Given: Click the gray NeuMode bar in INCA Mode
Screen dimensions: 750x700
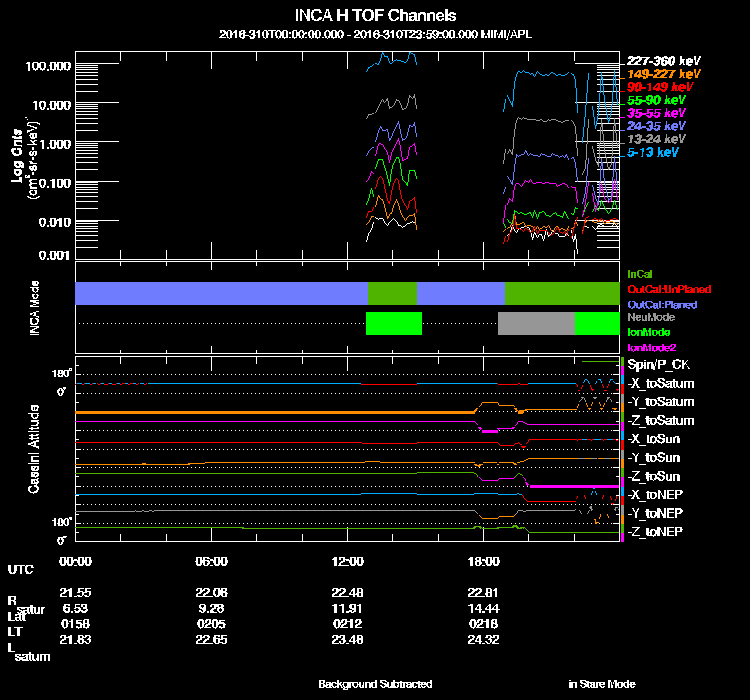Looking at the screenshot, I should pos(536,324).
